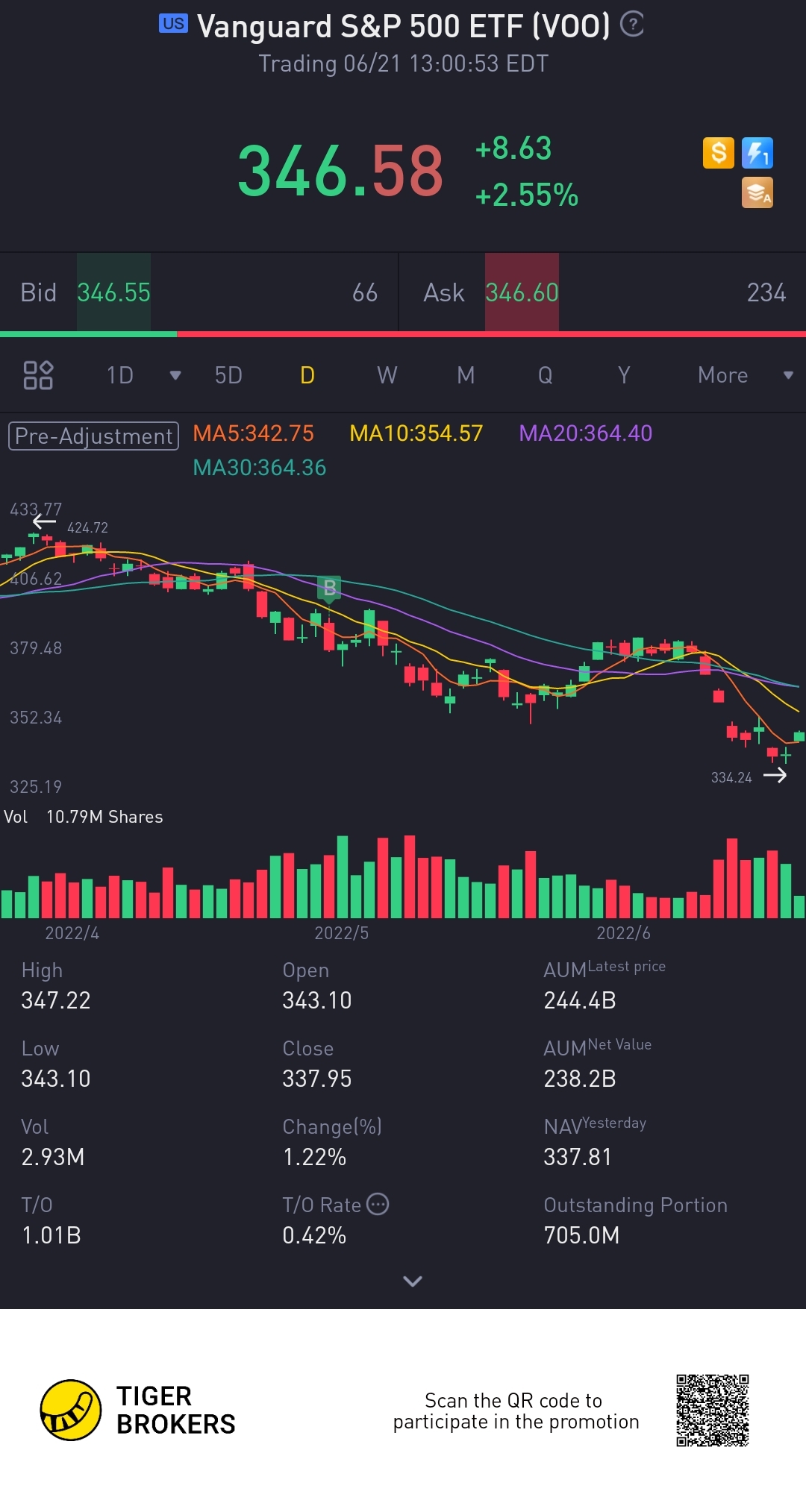Tap the Vol 10.79M Shares label

click(x=84, y=817)
